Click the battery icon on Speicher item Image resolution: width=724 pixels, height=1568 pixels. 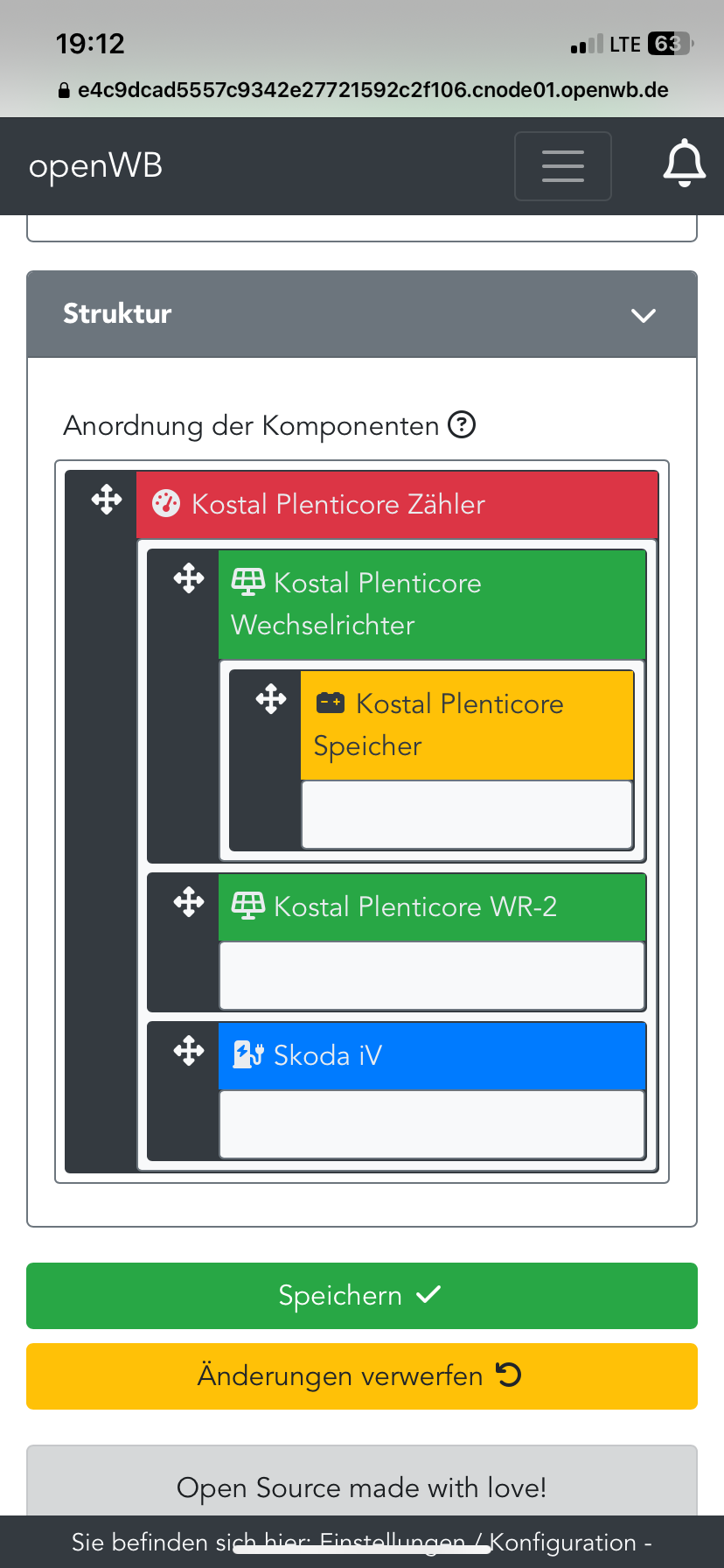[331, 702]
